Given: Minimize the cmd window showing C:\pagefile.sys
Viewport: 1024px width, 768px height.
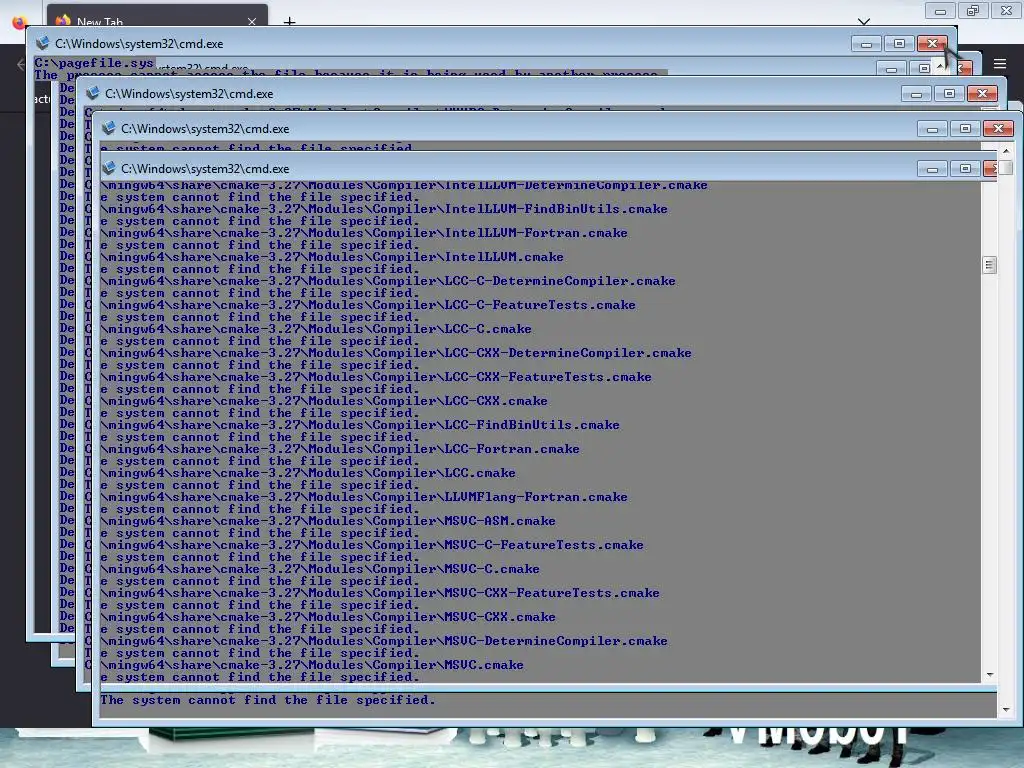Looking at the screenshot, I should pos(866,44).
